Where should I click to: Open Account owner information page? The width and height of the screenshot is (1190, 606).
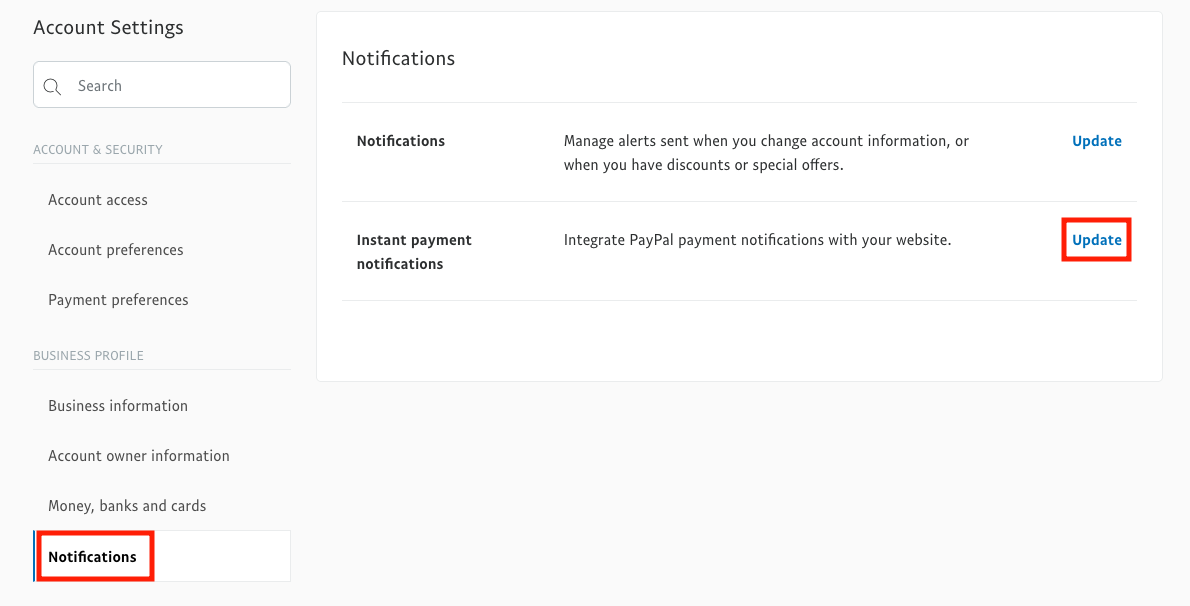[139, 456]
